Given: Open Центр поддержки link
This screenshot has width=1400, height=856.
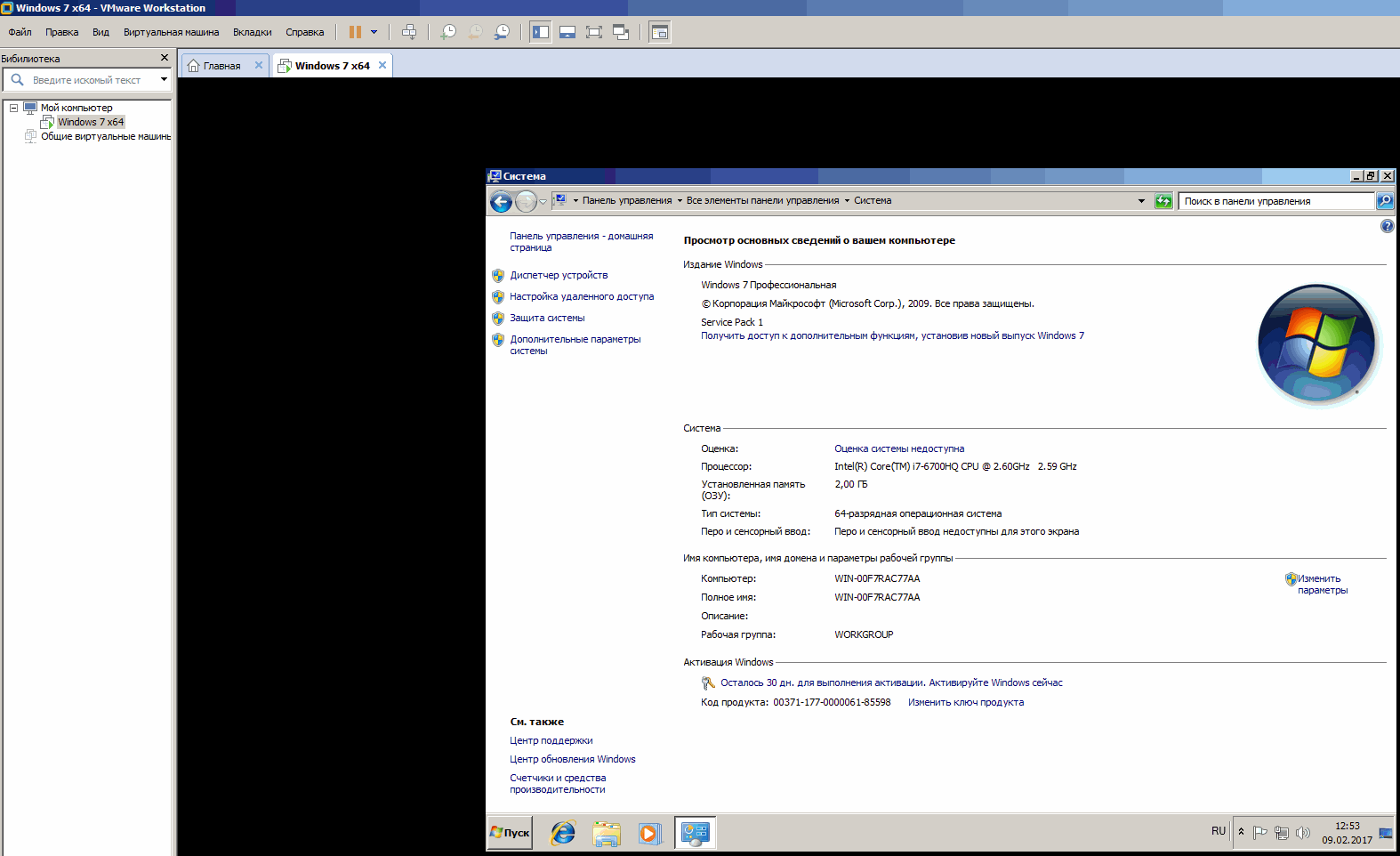Looking at the screenshot, I should click(x=551, y=740).
